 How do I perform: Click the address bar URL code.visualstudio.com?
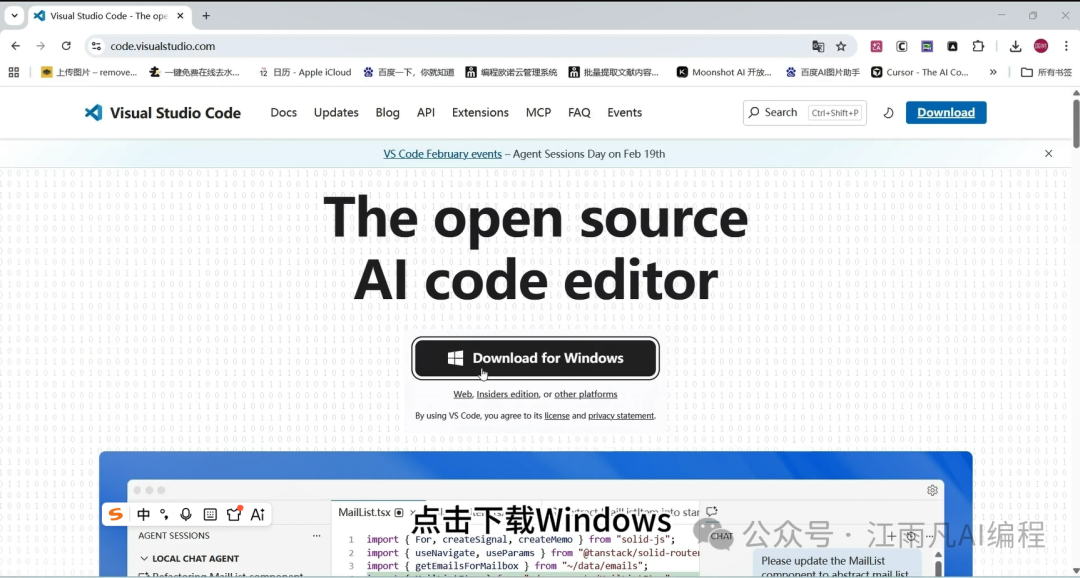pyautogui.click(x=163, y=46)
